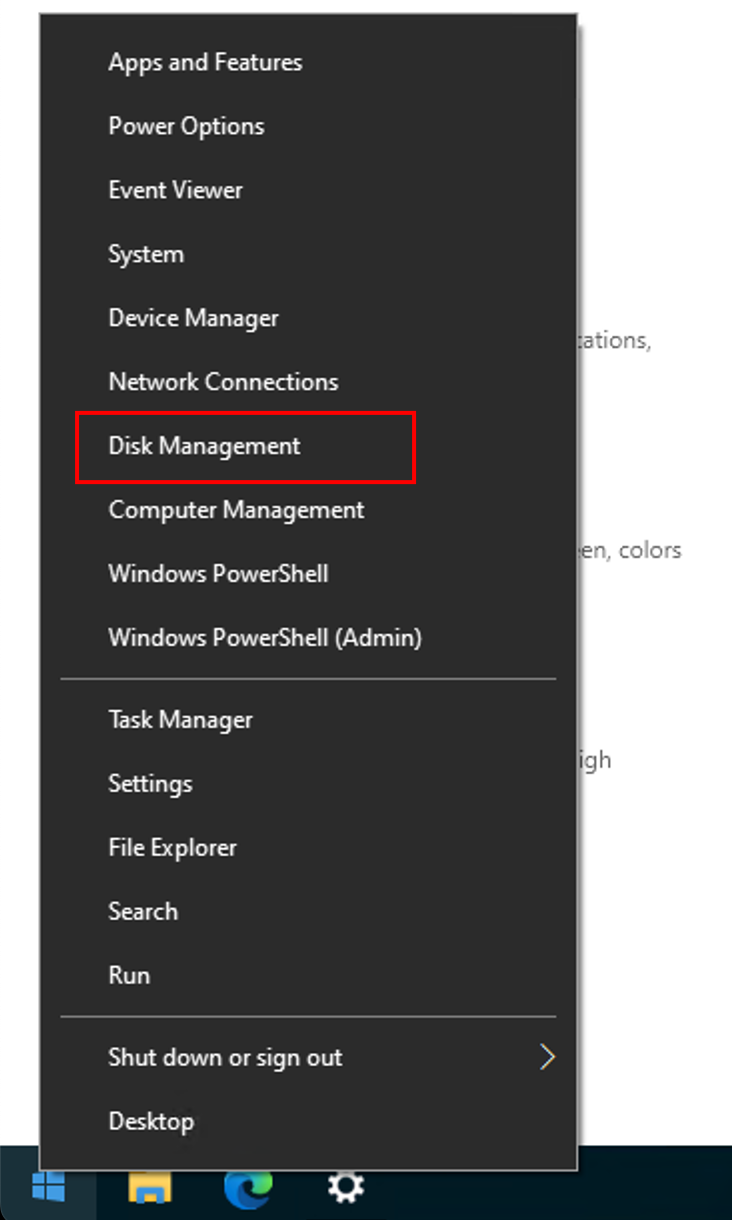Select Apps and Features
The width and height of the screenshot is (732, 1220).
pos(308,62)
